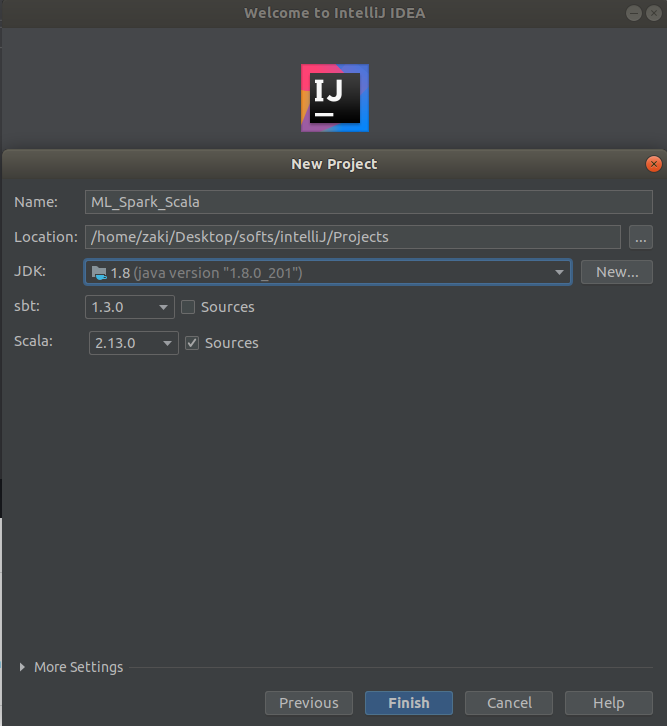Image resolution: width=667 pixels, height=726 pixels.
Task: Click the IntelliJ IDEA logo
Action: click(335, 98)
